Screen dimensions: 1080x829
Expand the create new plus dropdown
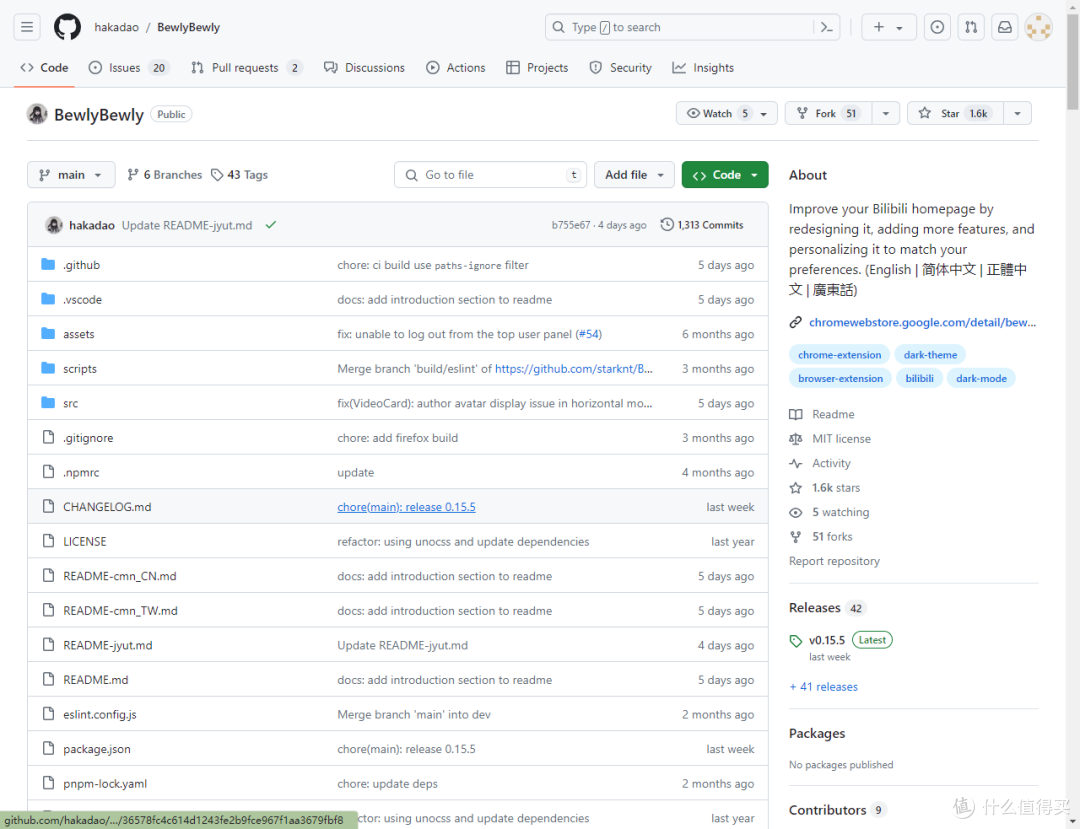point(889,28)
